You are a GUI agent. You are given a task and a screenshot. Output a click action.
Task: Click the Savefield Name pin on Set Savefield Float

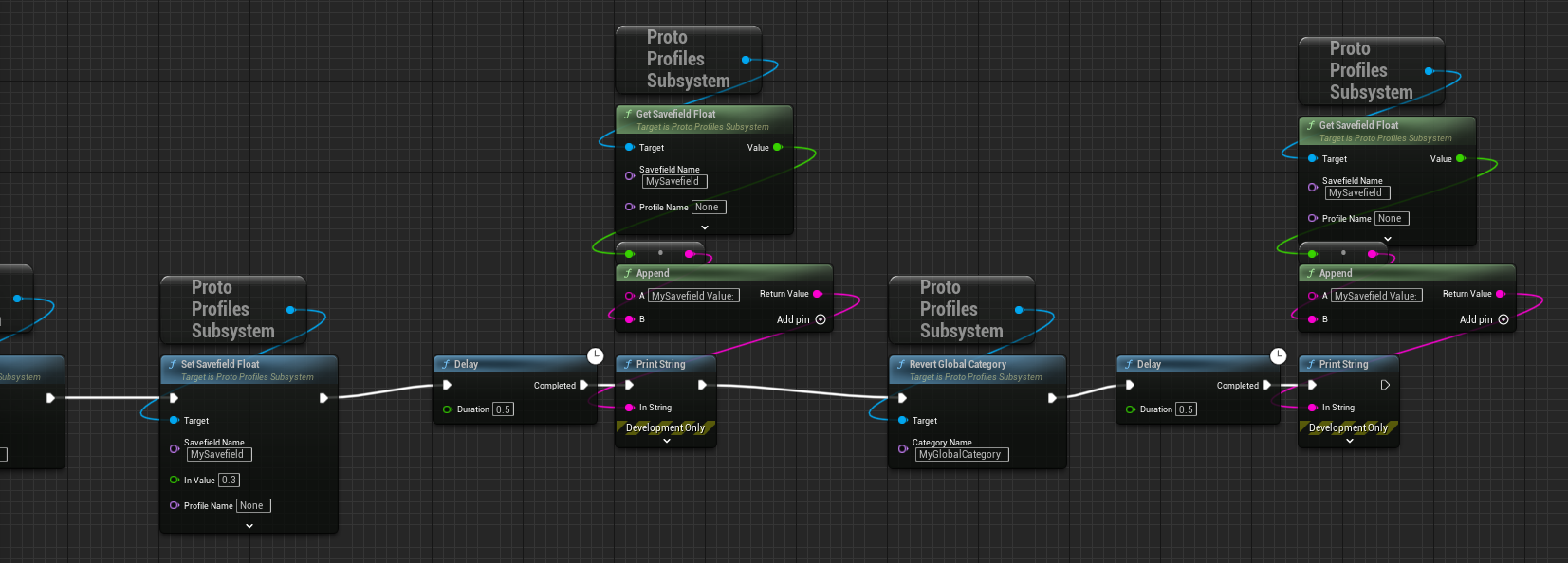(175, 448)
